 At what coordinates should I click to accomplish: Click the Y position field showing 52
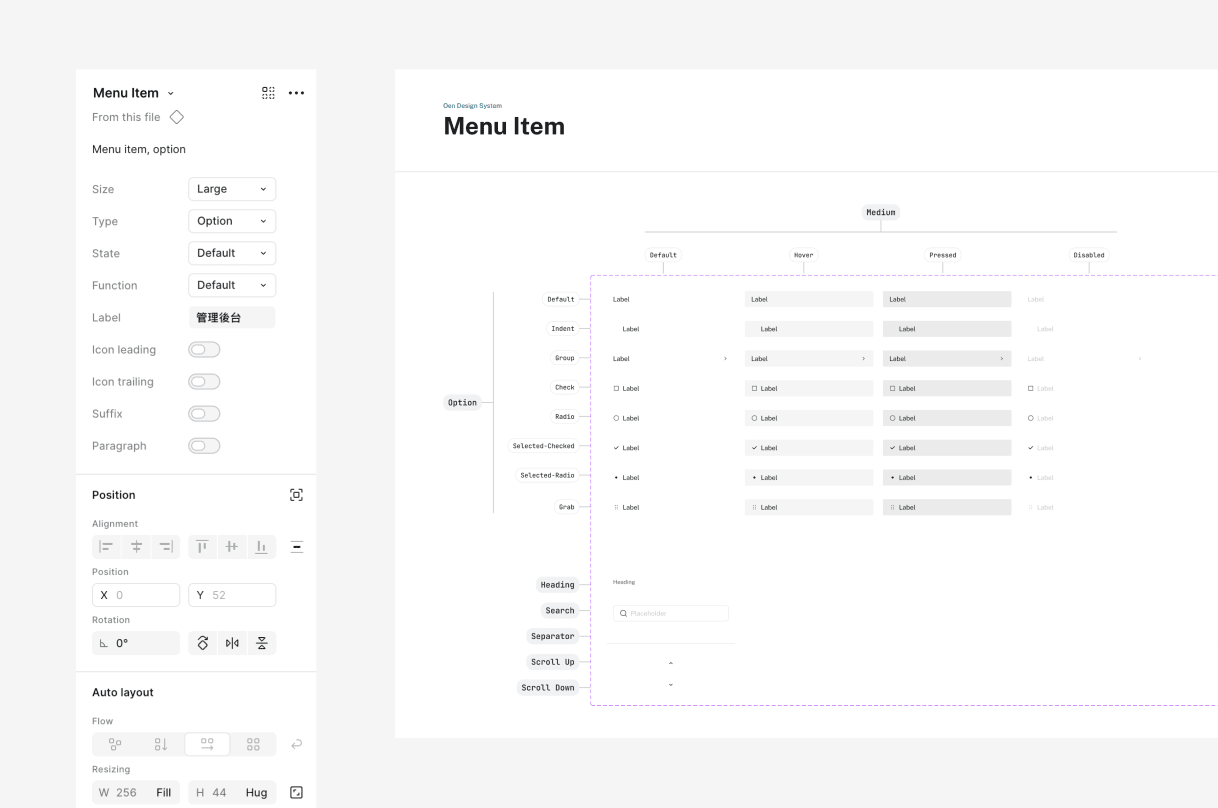coord(232,595)
